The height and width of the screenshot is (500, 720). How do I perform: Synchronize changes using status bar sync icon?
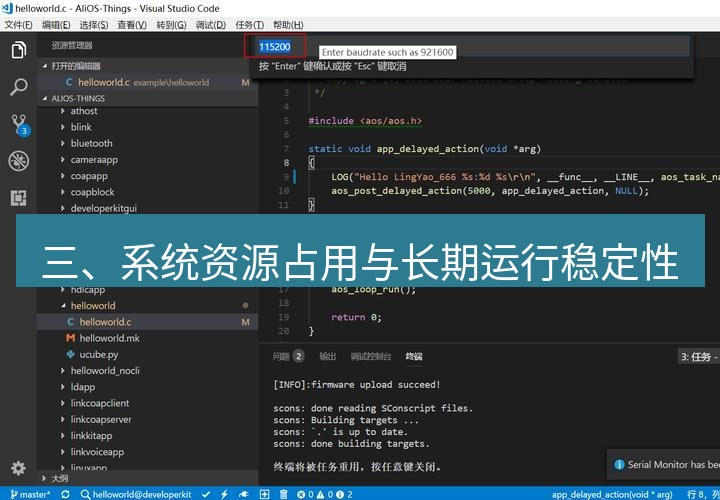(x=65, y=494)
